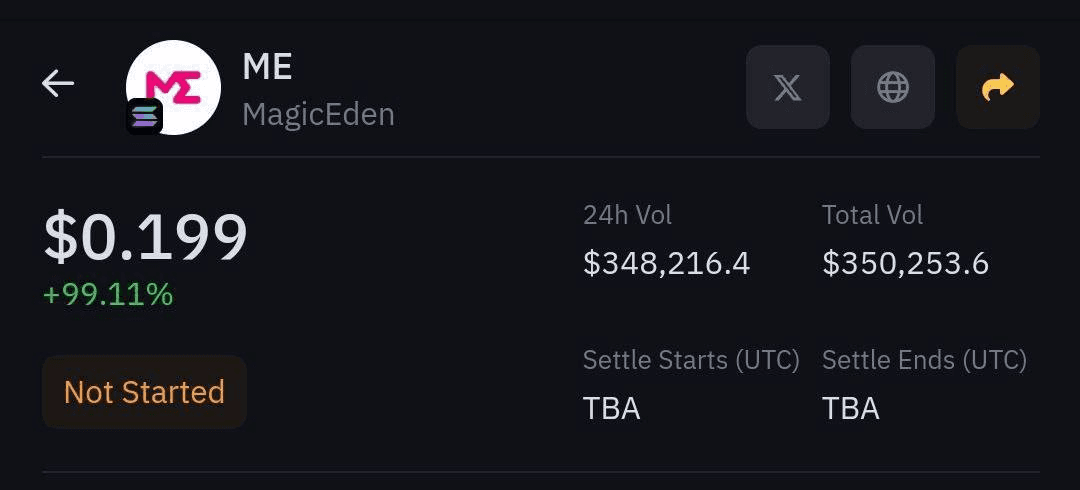This screenshot has height=490, width=1080.
Task: Go back using the left arrow
Action: [58, 84]
